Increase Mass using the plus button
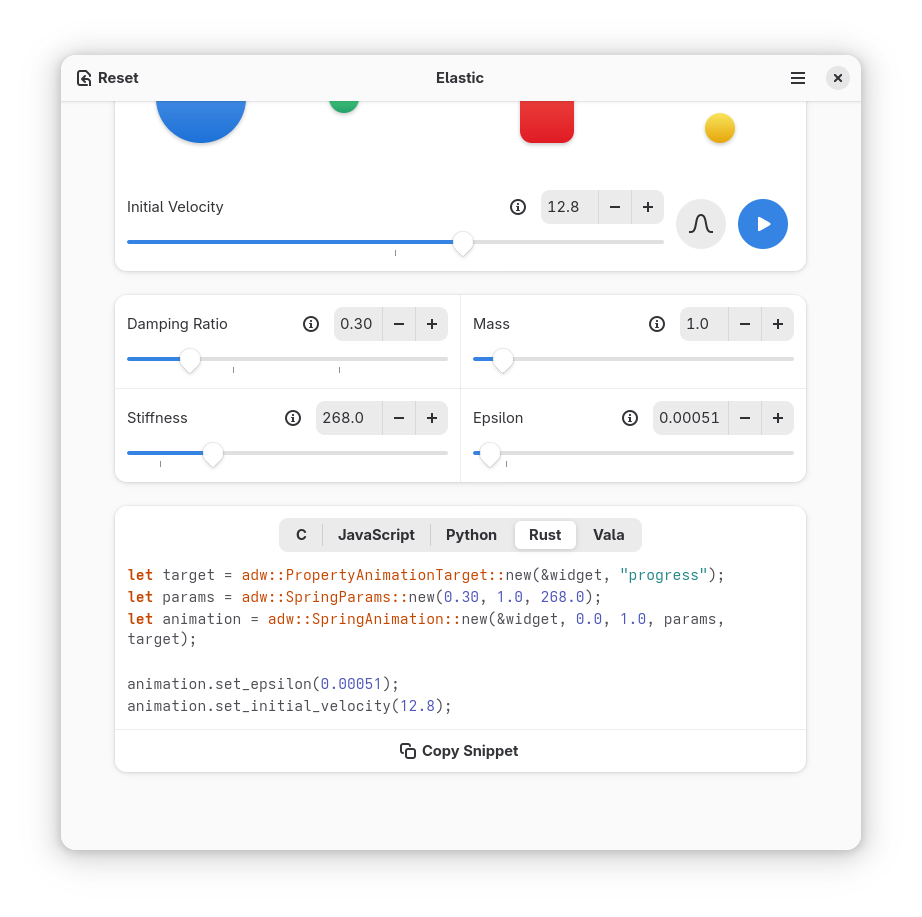The image size is (922, 917). click(777, 324)
